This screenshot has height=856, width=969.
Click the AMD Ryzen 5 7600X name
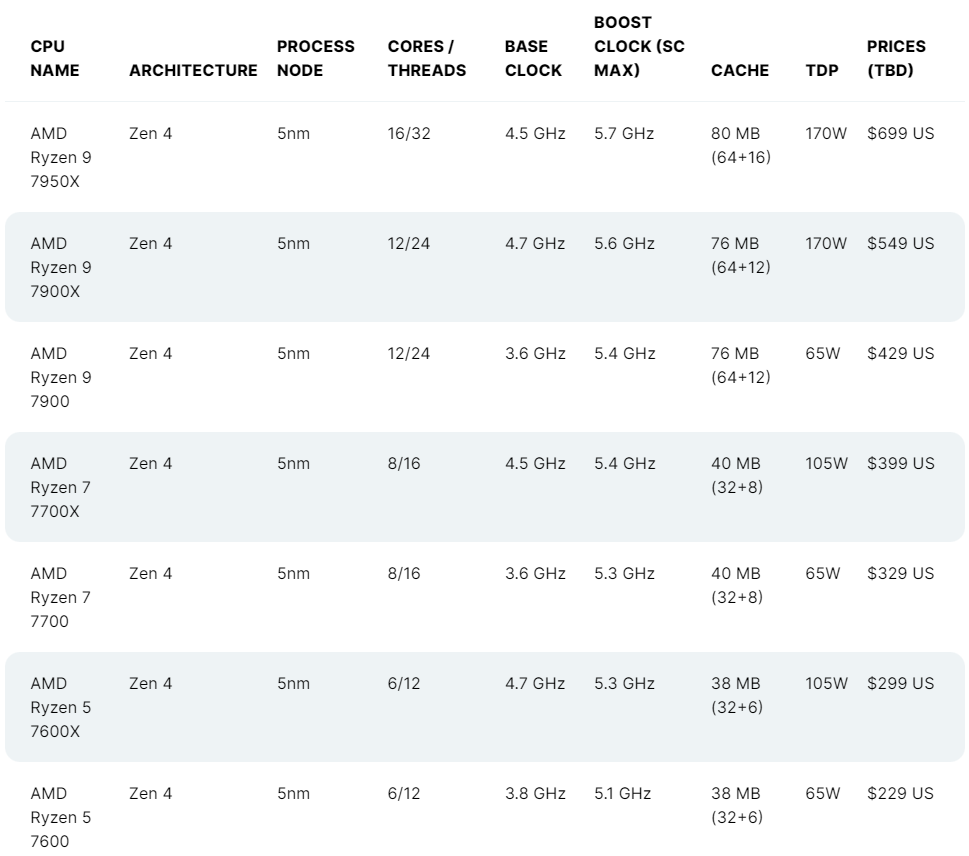pos(61,707)
